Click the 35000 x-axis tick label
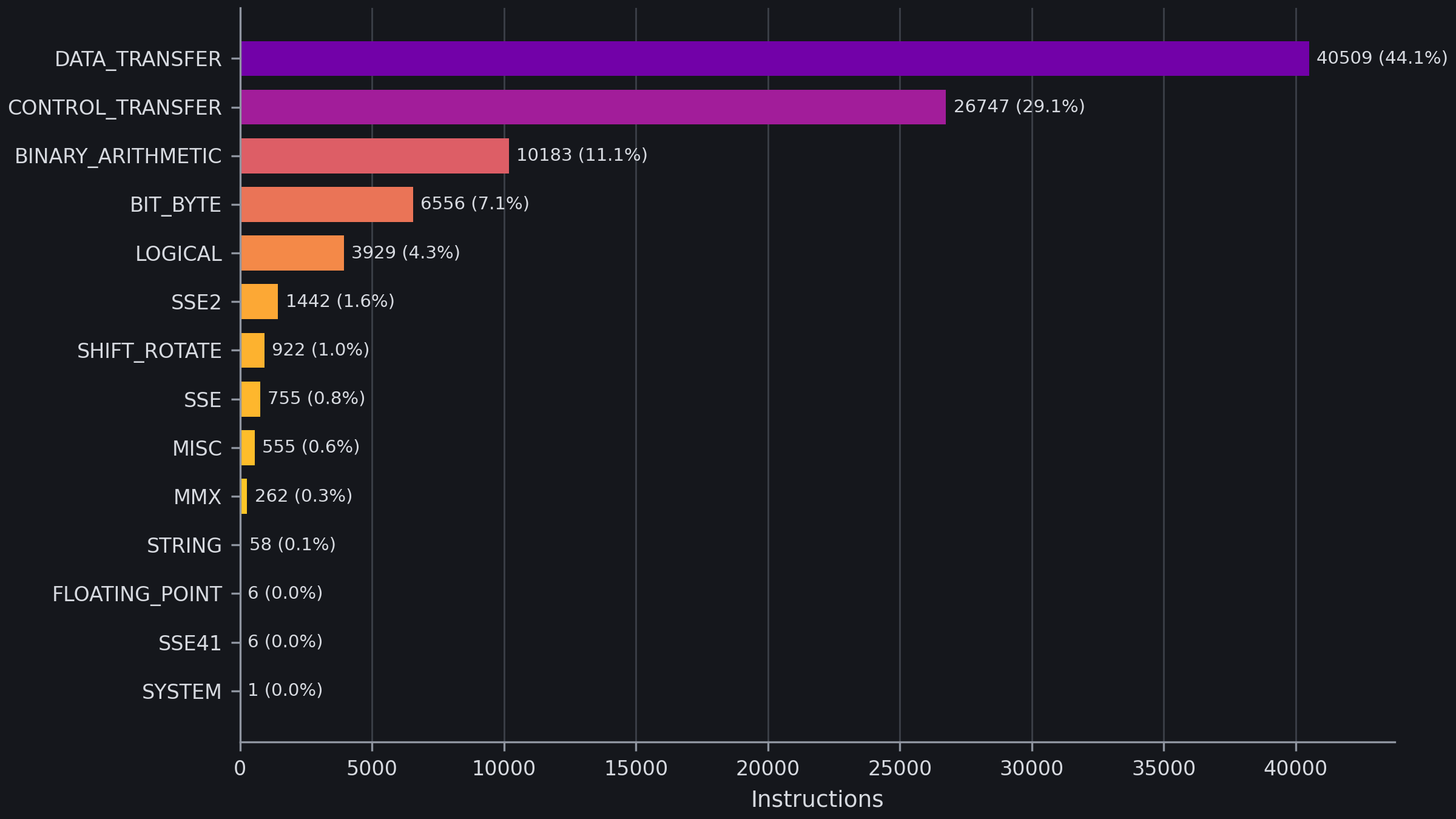Viewport: 1456px width, 819px height. pos(1164,769)
